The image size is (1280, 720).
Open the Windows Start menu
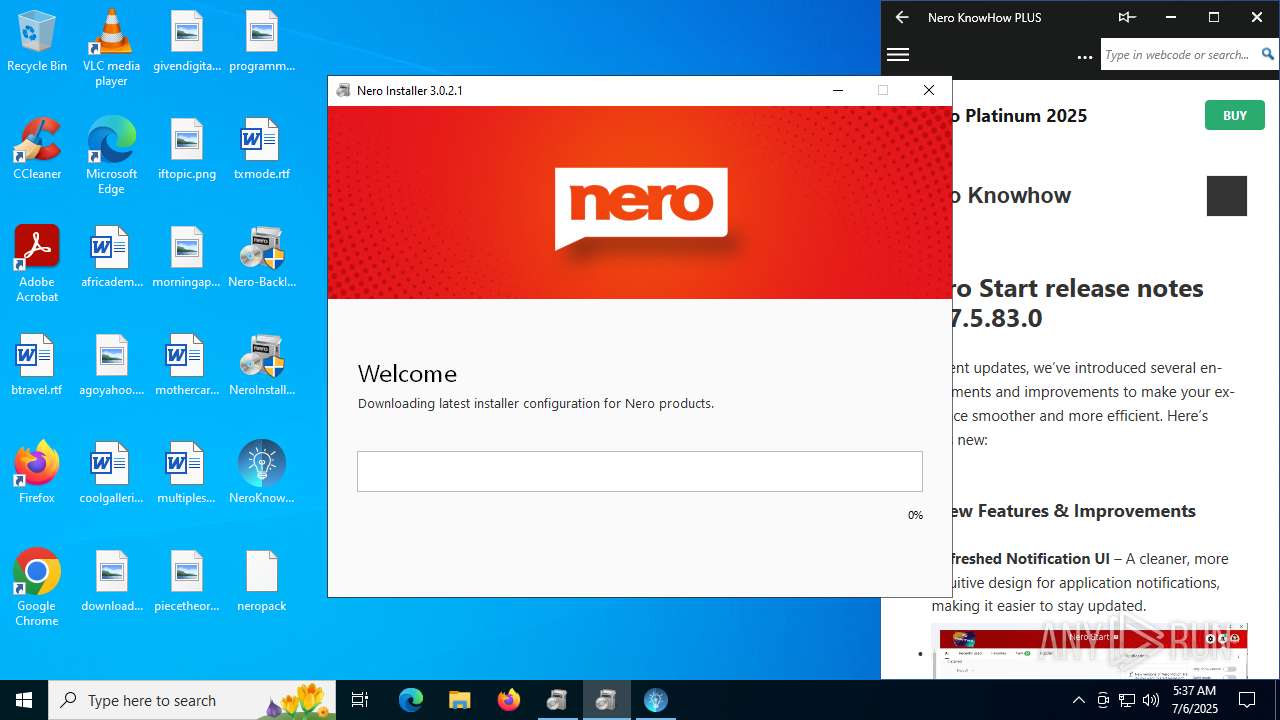pyautogui.click(x=24, y=700)
